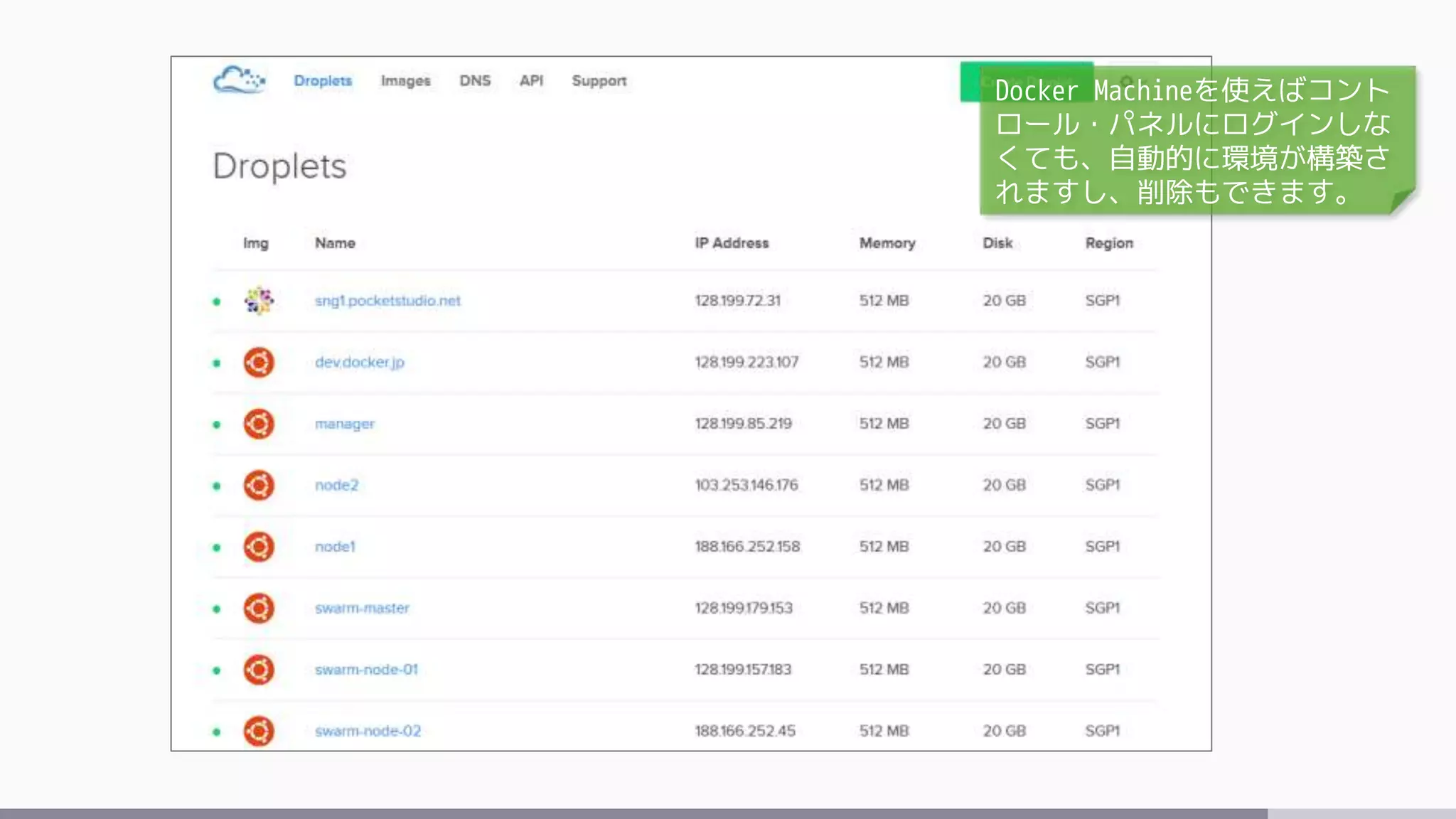This screenshot has height=819, width=1456.
Task: Select IP address 128.199.157.183
Action: point(743,670)
